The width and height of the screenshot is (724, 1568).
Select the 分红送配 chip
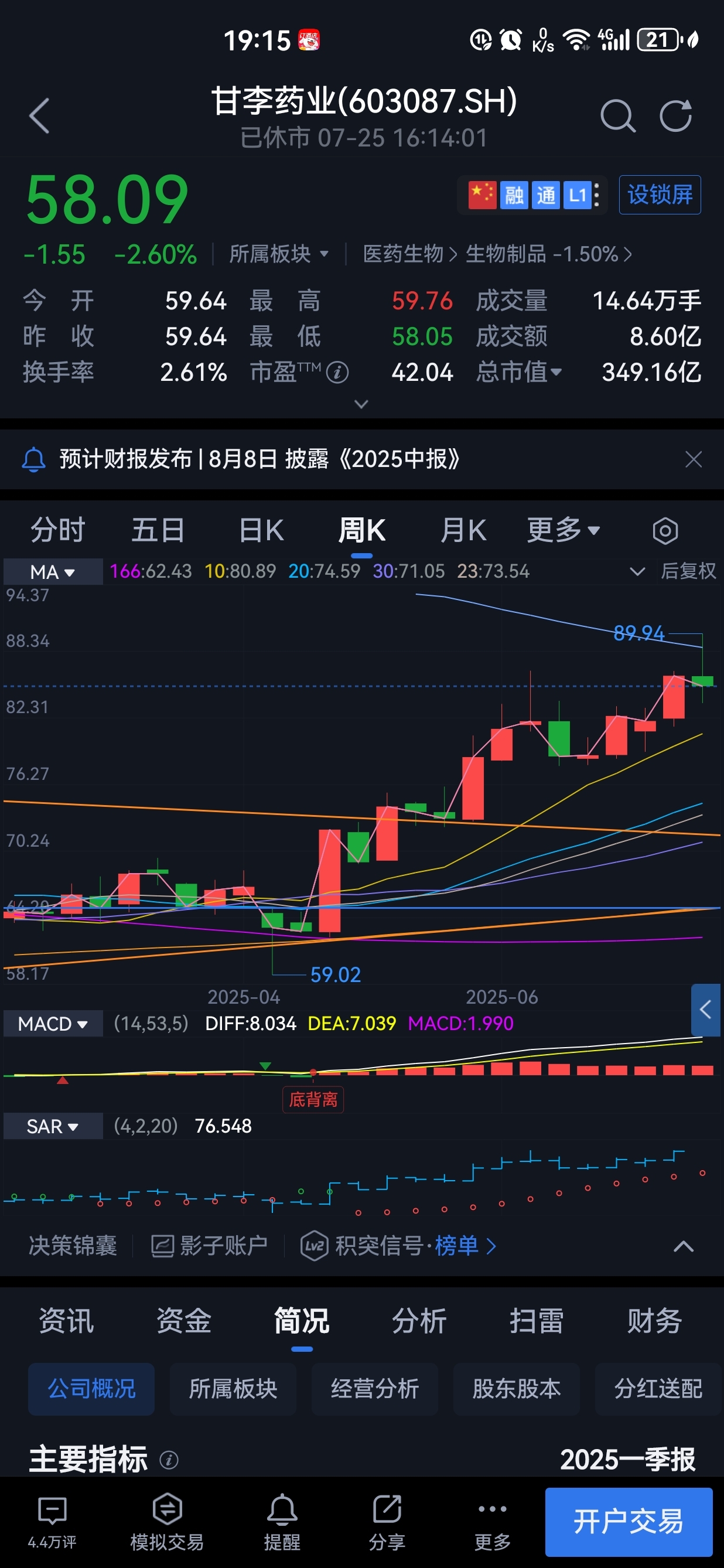(x=658, y=1389)
